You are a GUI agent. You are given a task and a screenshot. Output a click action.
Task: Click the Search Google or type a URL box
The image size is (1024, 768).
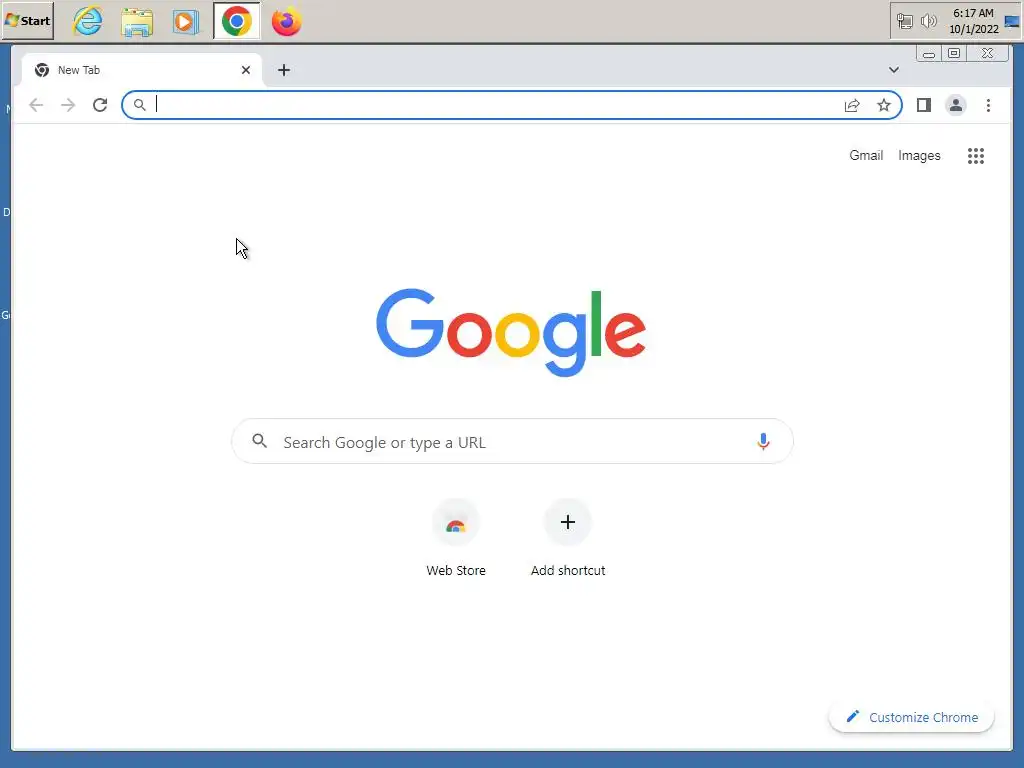(512, 441)
